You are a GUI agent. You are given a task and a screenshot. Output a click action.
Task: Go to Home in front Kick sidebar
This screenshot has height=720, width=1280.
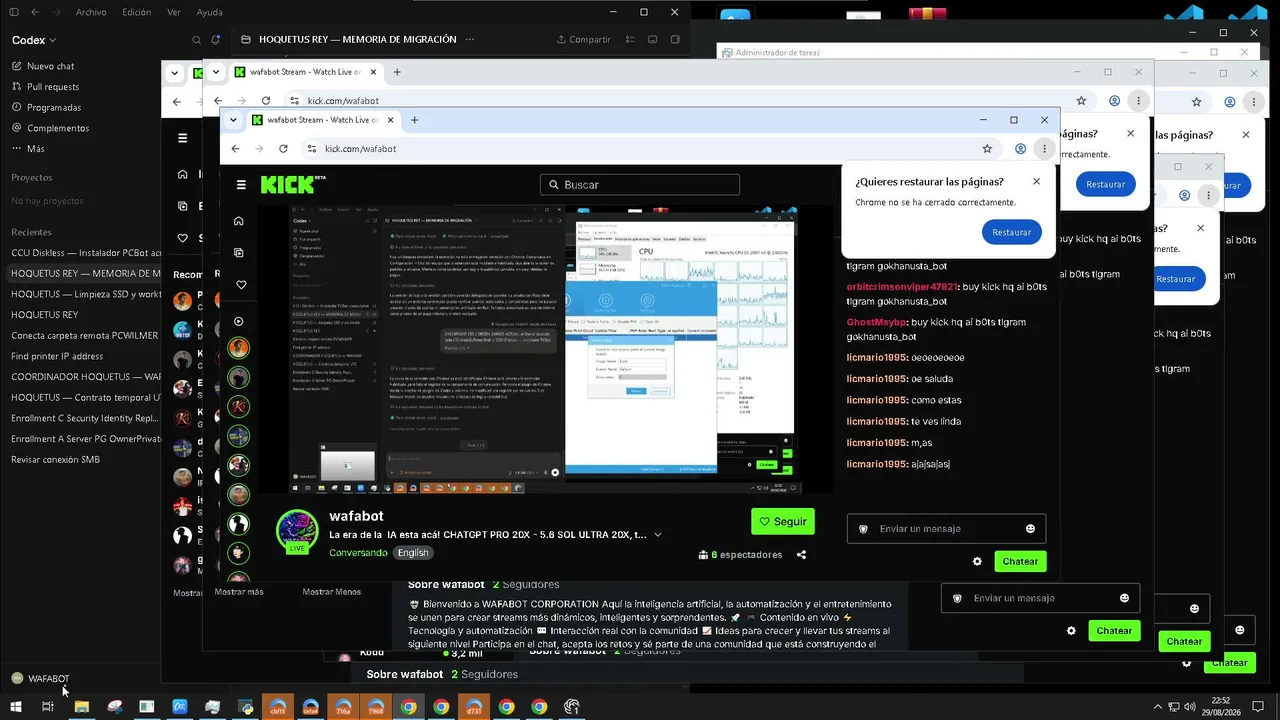(x=239, y=221)
